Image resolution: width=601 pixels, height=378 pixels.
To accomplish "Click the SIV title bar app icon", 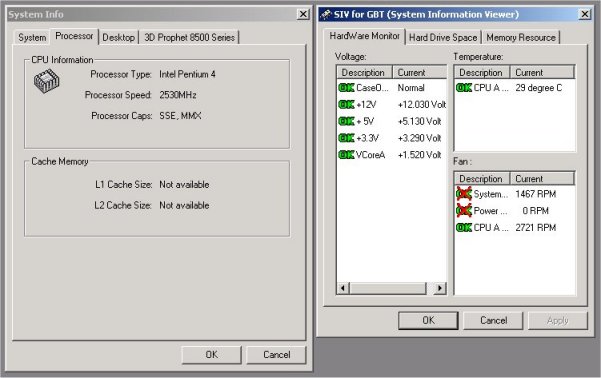I will (x=325, y=15).
